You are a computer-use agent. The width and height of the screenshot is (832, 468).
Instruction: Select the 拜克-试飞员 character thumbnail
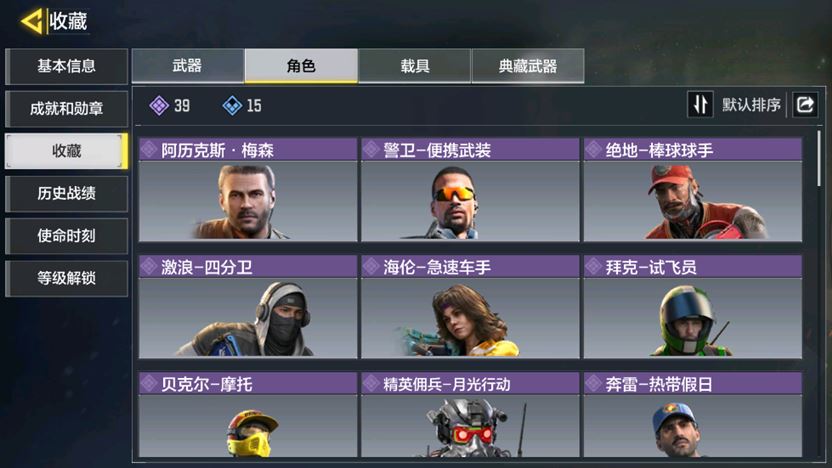point(692,318)
